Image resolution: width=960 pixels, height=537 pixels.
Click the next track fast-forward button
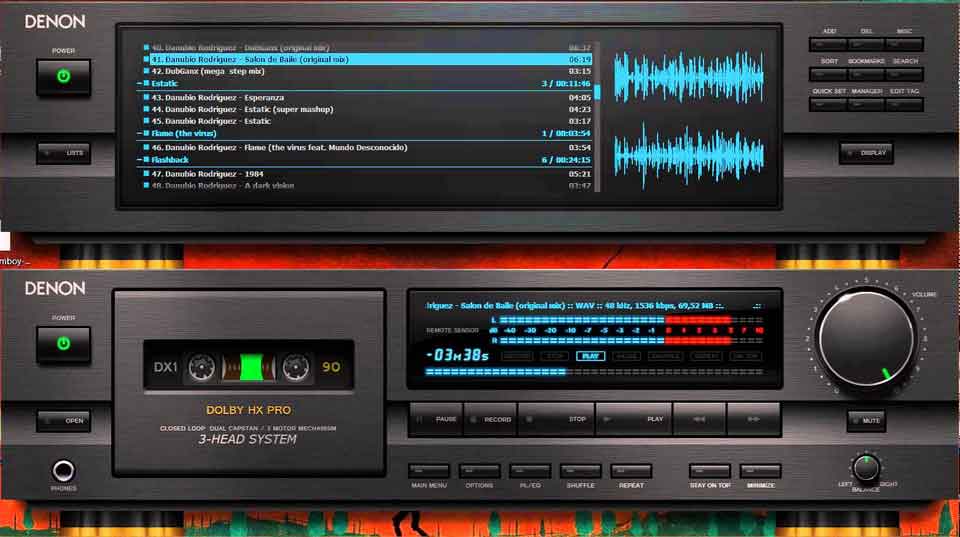point(754,419)
